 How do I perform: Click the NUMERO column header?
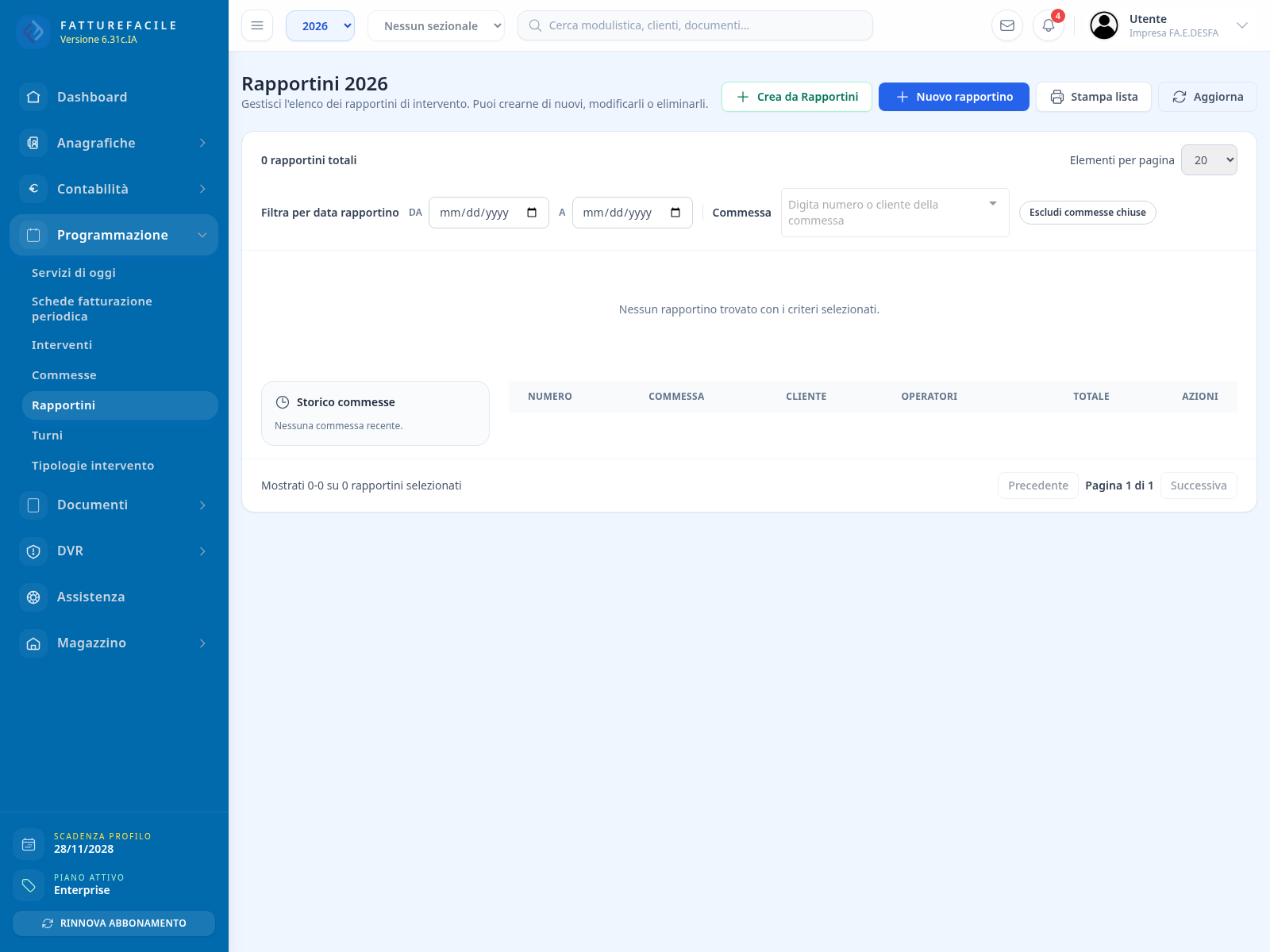coord(550,397)
